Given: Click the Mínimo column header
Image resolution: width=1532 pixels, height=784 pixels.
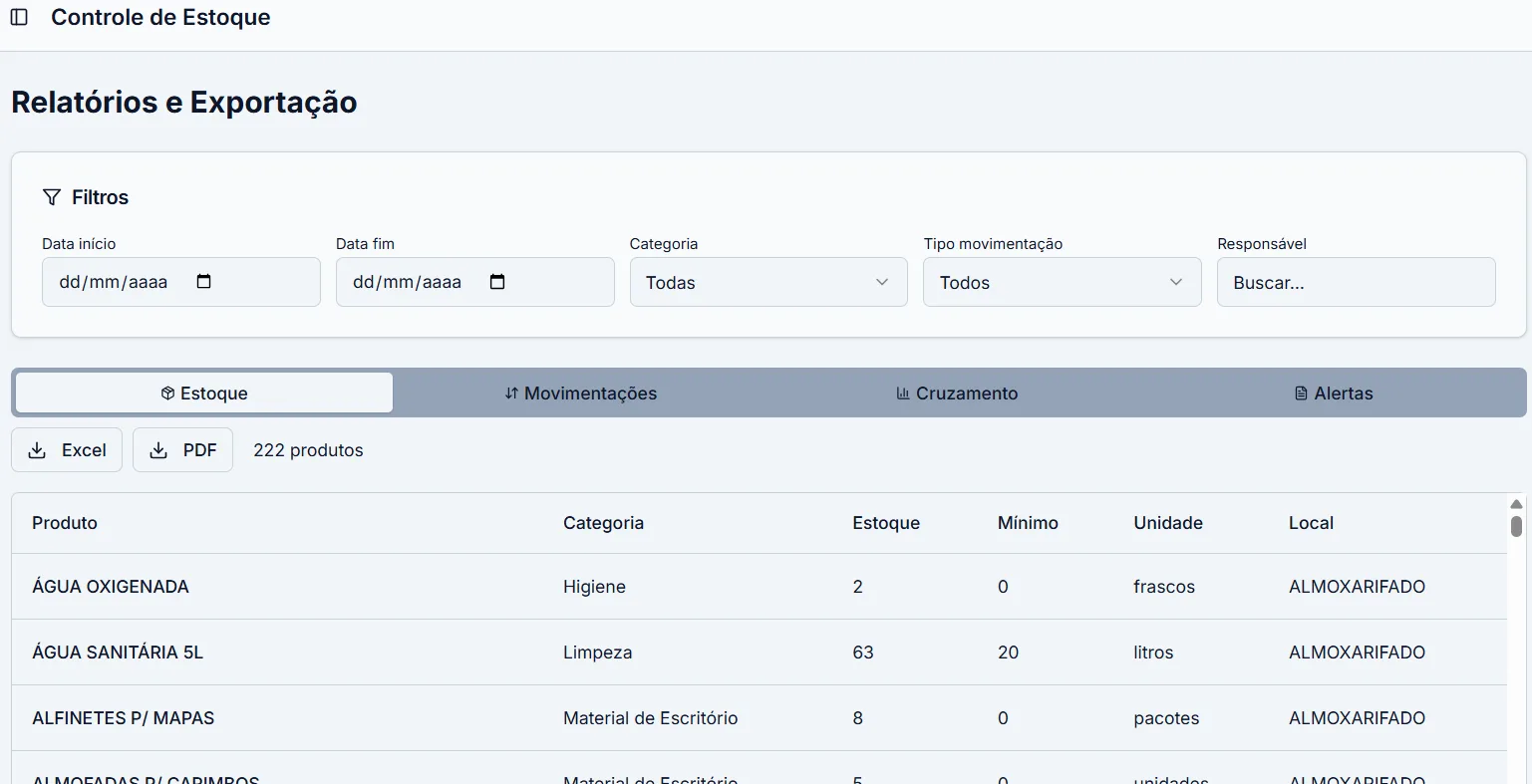Looking at the screenshot, I should [x=1028, y=523].
